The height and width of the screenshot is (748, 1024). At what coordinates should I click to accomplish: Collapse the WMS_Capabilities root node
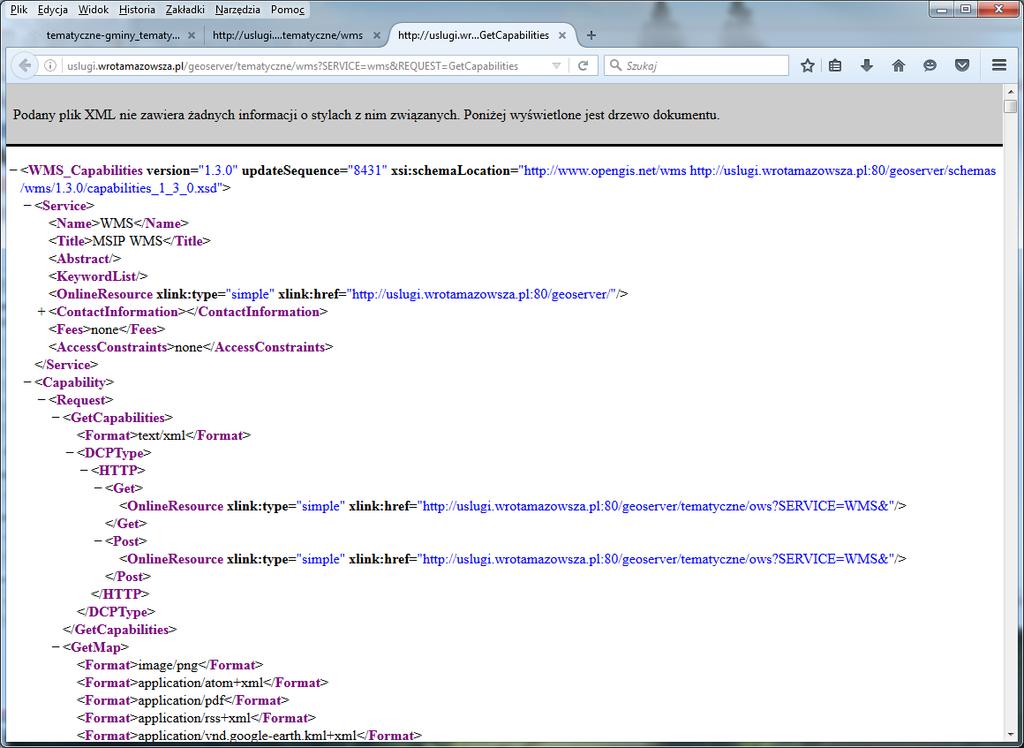[13, 171]
